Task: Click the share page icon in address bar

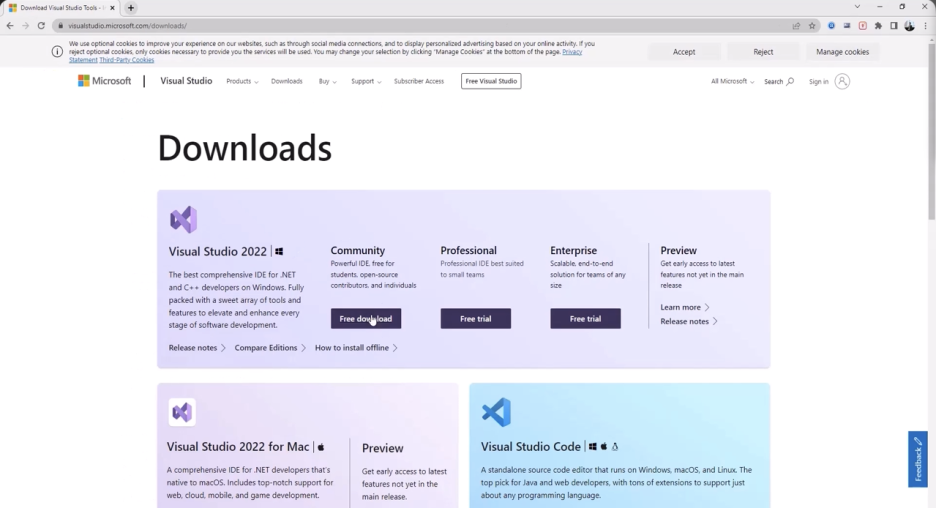Action: pos(796,26)
